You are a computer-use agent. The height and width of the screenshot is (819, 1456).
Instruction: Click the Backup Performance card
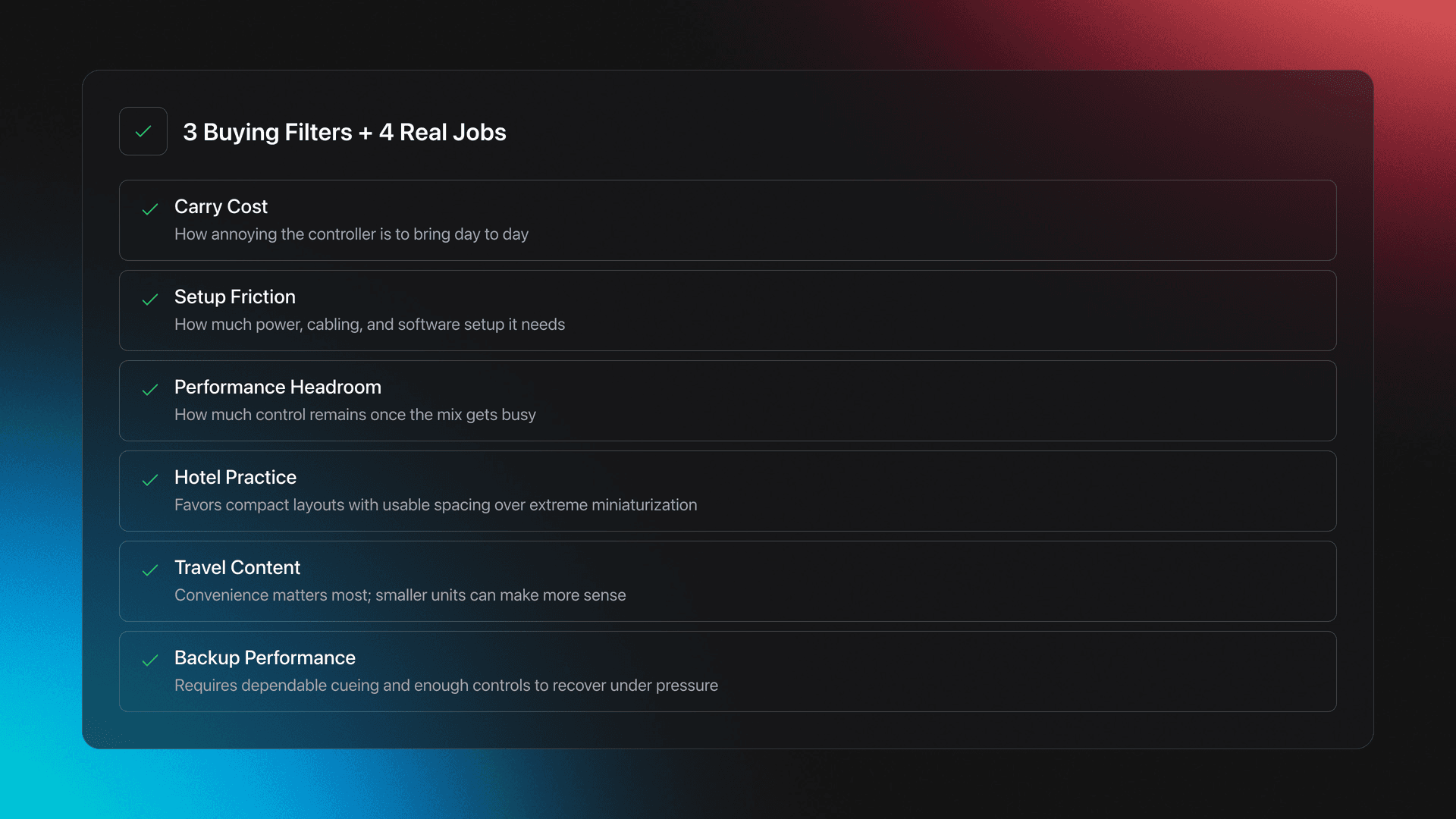coord(728,671)
